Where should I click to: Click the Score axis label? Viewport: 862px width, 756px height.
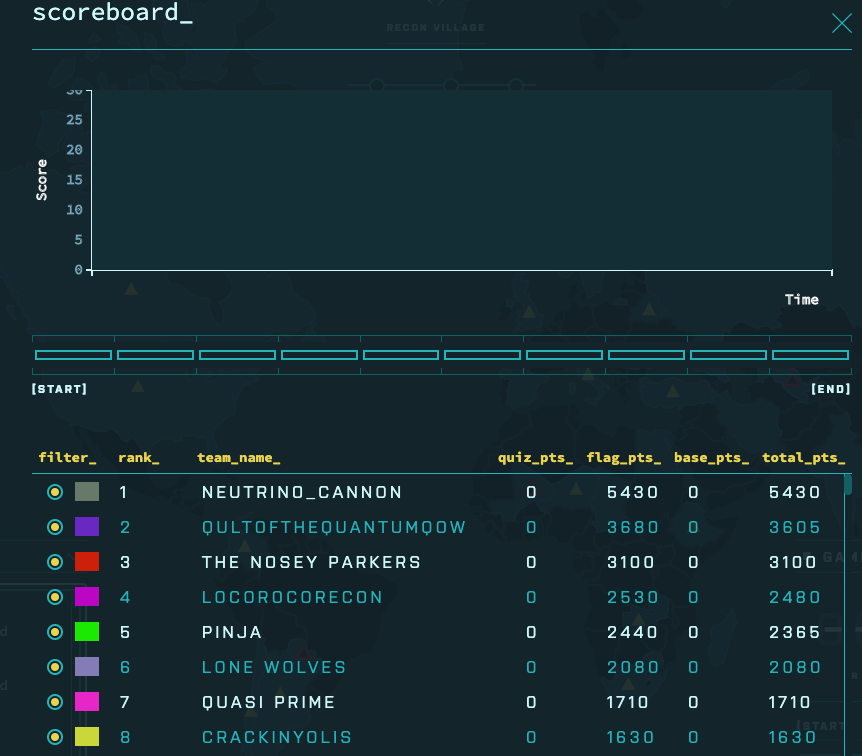42,180
